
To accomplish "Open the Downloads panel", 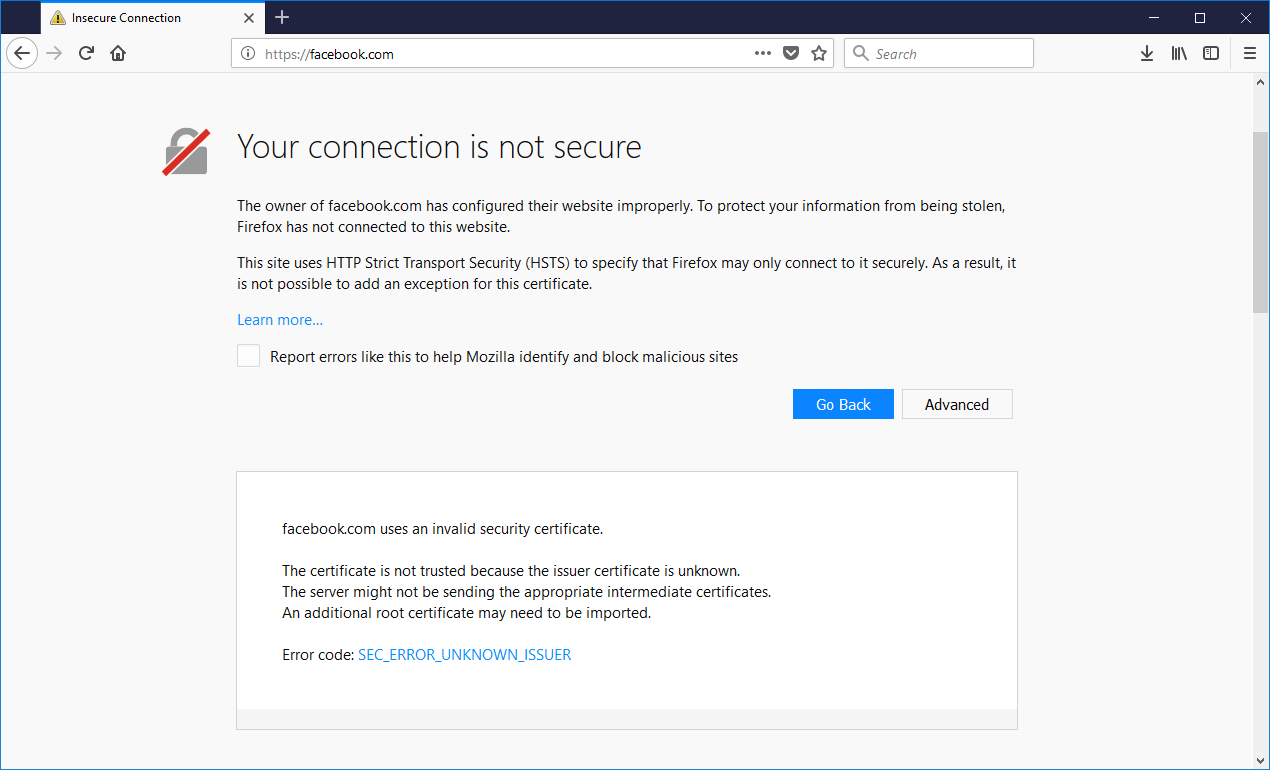I will click(1147, 54).
